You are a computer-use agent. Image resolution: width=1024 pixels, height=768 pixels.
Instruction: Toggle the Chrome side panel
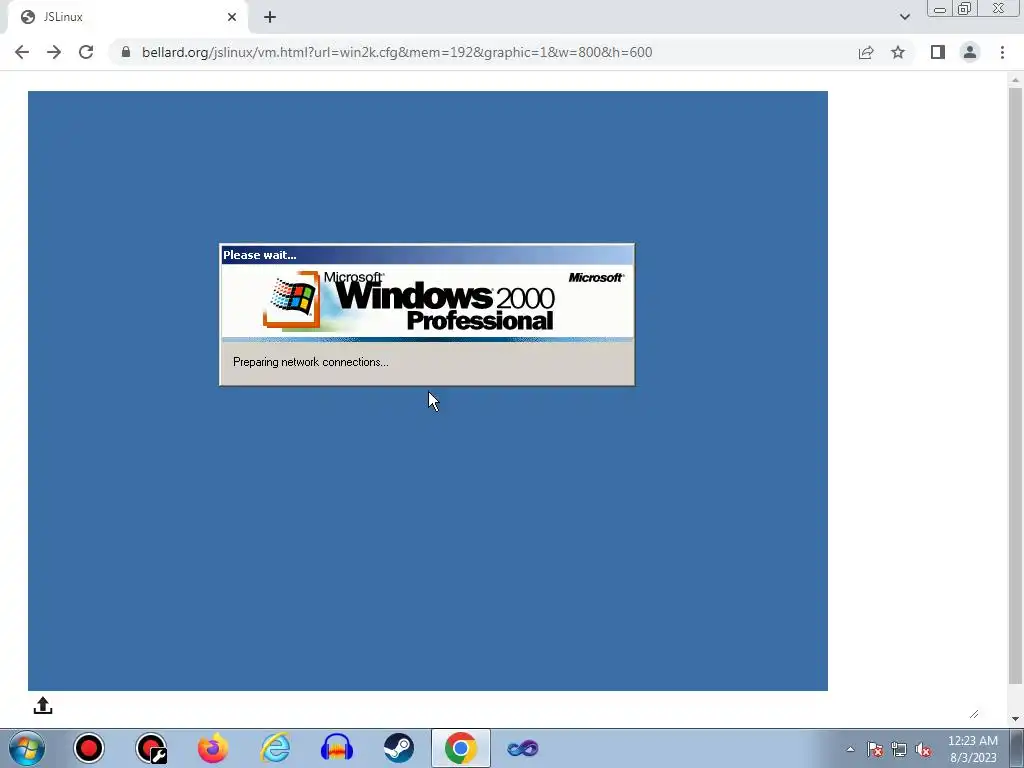click(938, 52)
